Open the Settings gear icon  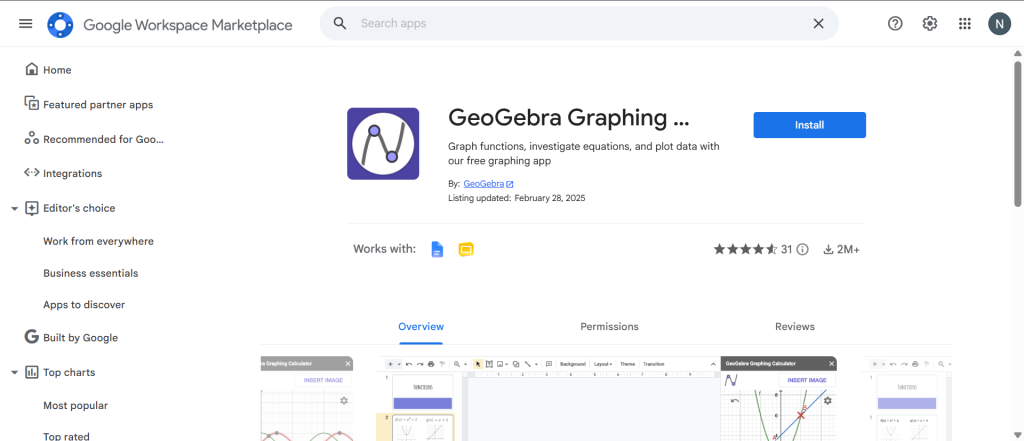[x=929, y=24]
